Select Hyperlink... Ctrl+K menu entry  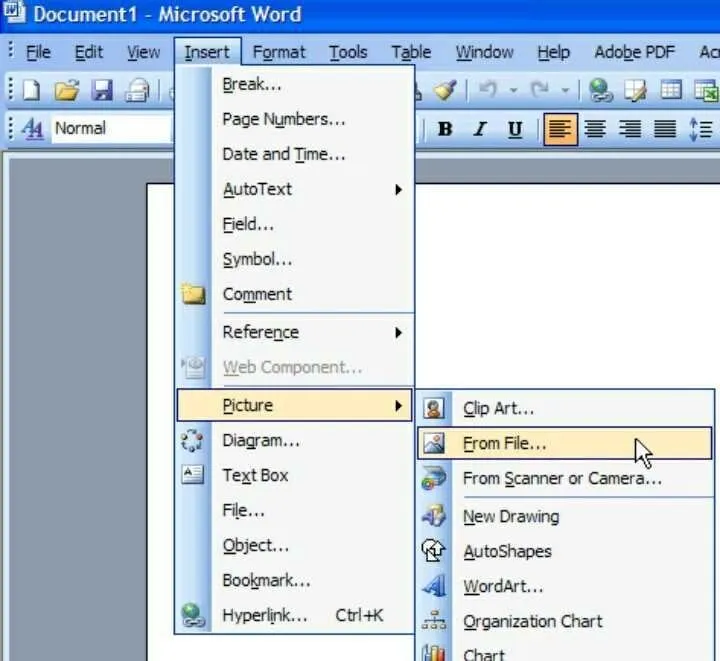point(295,616)
